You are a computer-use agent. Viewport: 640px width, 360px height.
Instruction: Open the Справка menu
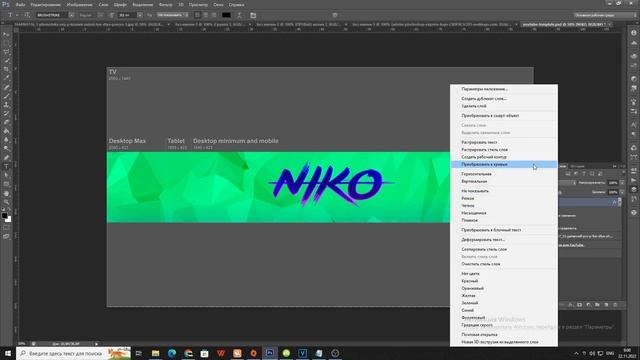click(236, 4)
